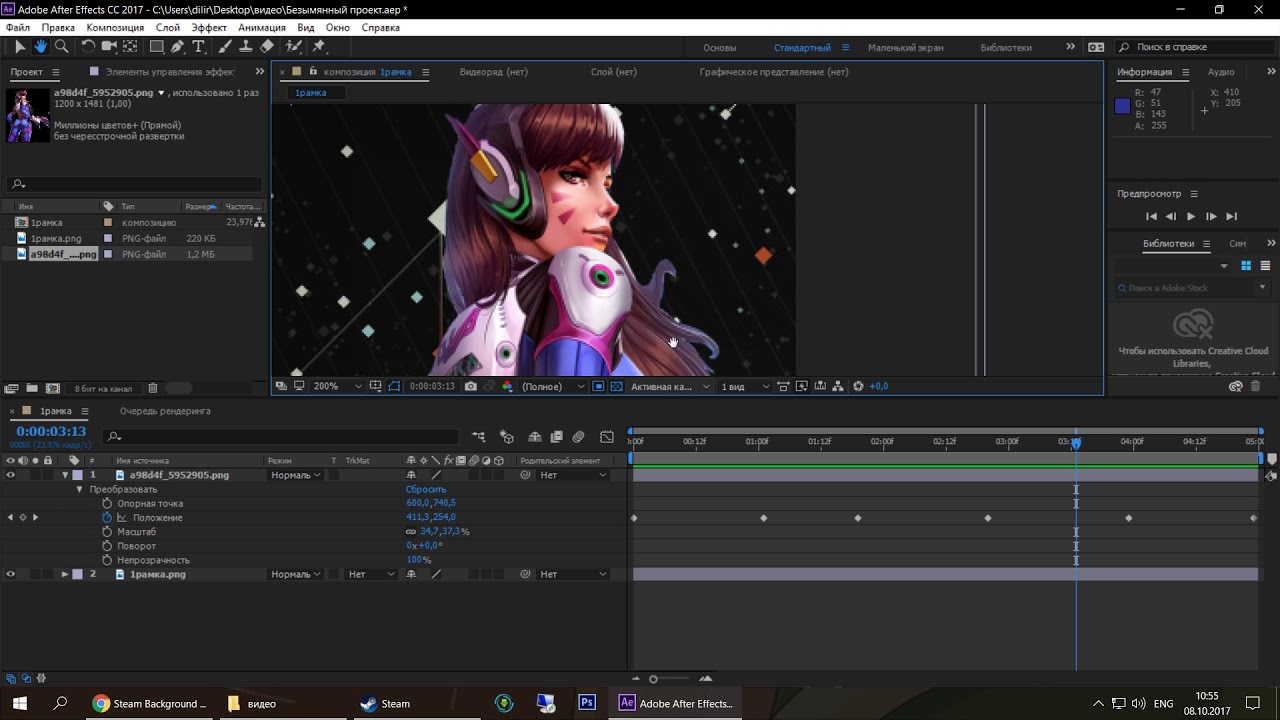Select the Brush tool
The width and height of the screenshot is (1280, 720).
(x=225, y=46)
